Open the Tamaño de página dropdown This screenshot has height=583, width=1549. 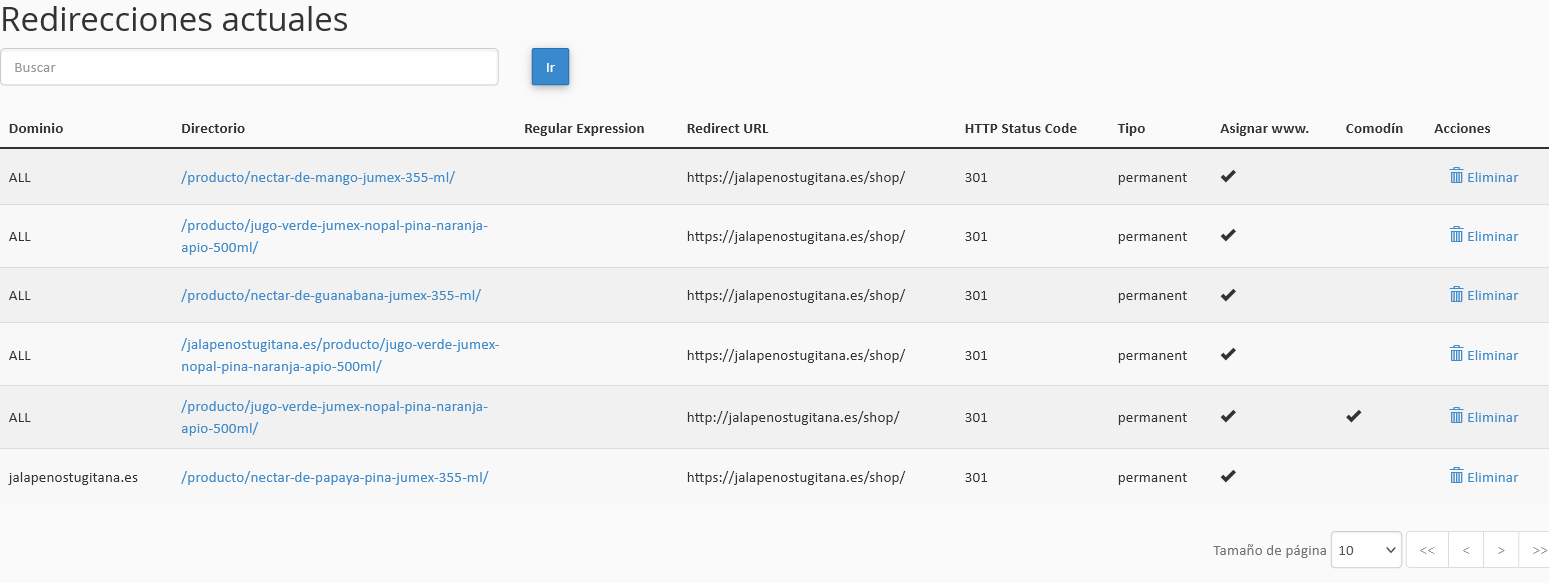pos(1366,550)
